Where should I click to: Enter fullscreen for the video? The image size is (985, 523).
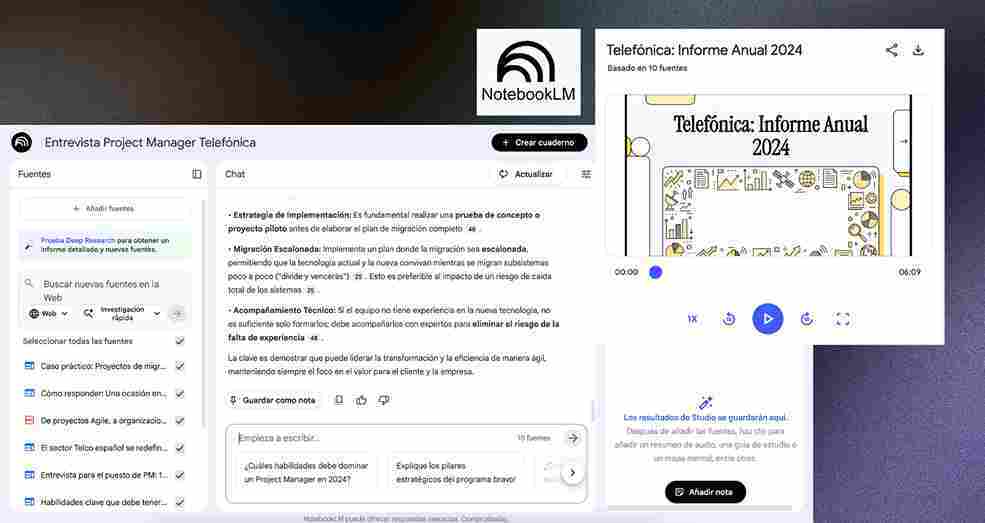click(x=842, y=319)
